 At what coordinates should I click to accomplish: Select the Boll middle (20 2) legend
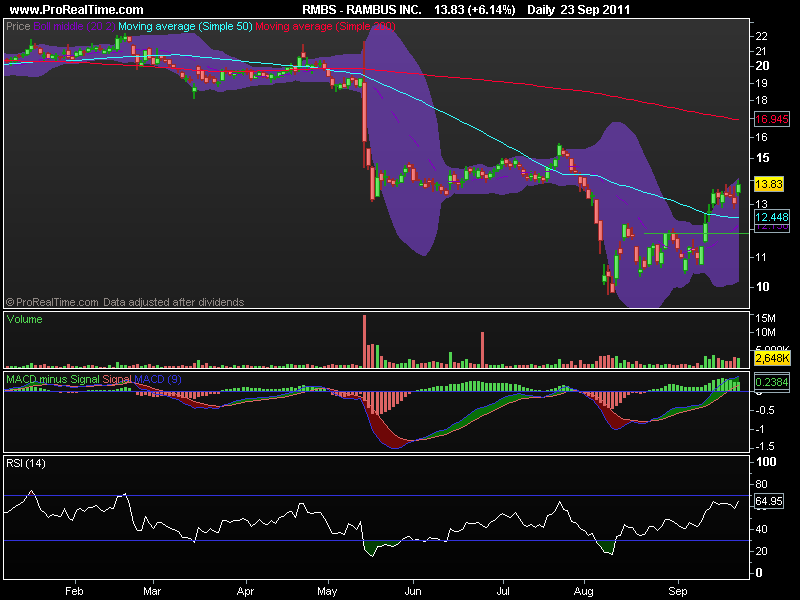[x=74, y=26]
